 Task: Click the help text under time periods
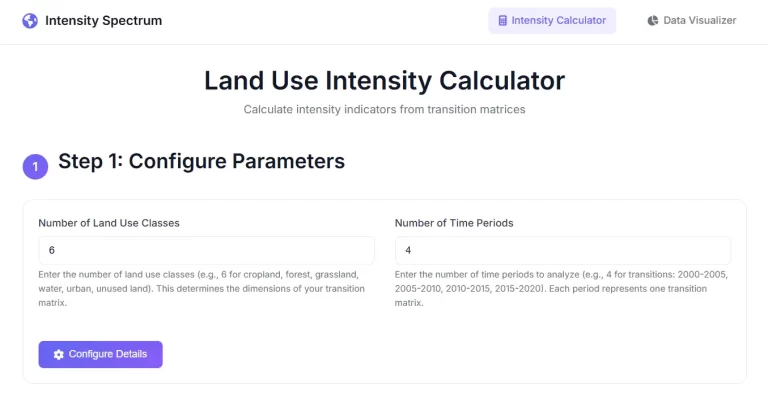(x=562, y=288)
